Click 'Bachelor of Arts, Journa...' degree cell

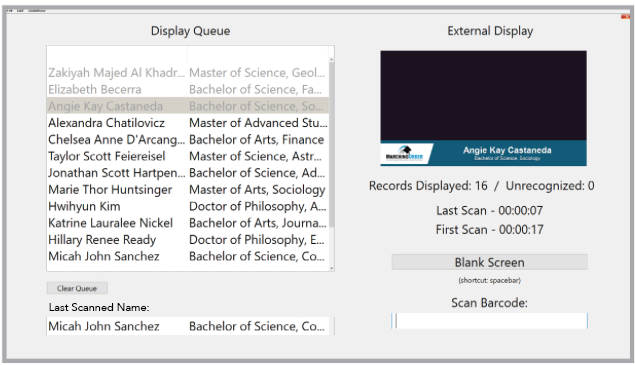coord(258,223)
